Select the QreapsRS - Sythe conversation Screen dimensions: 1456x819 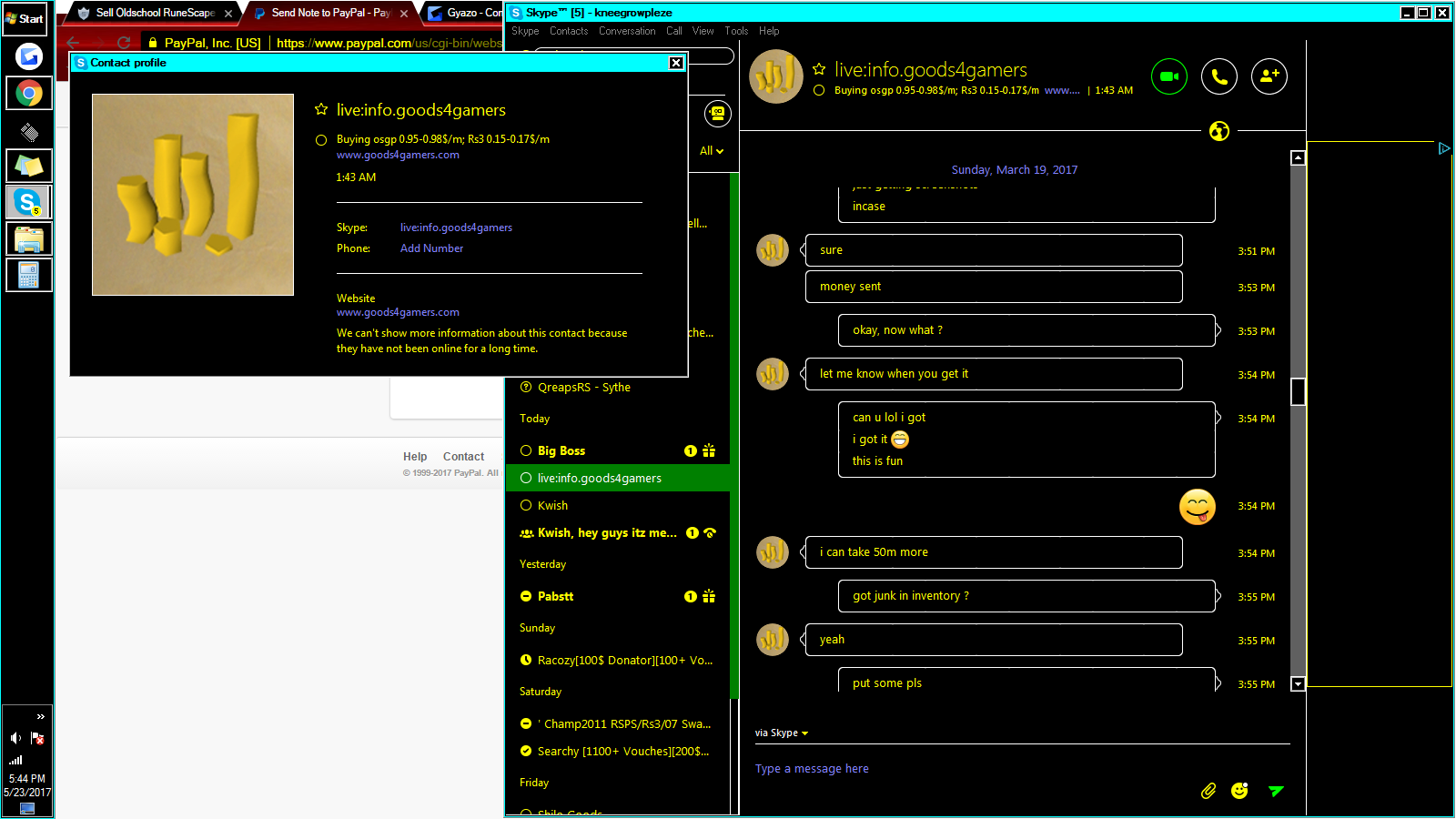619,387
